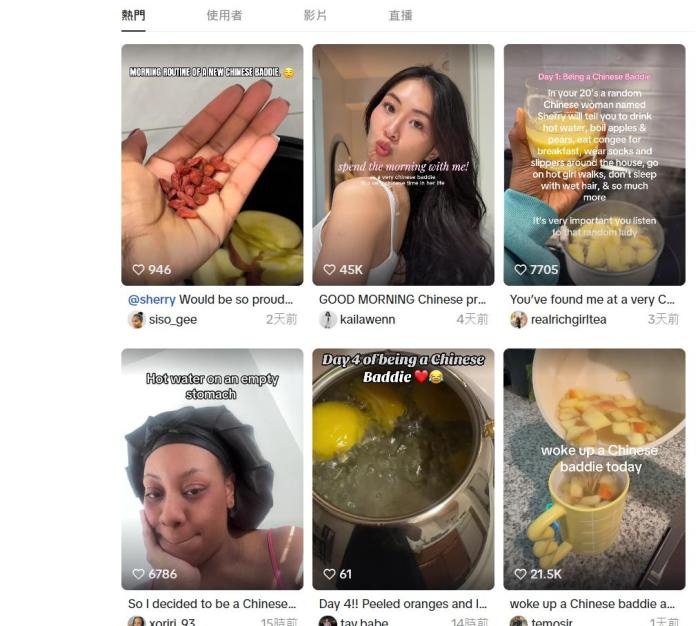Click the heart icon showing 946 likes
This screenshot has width=700, height=626.
139,270
